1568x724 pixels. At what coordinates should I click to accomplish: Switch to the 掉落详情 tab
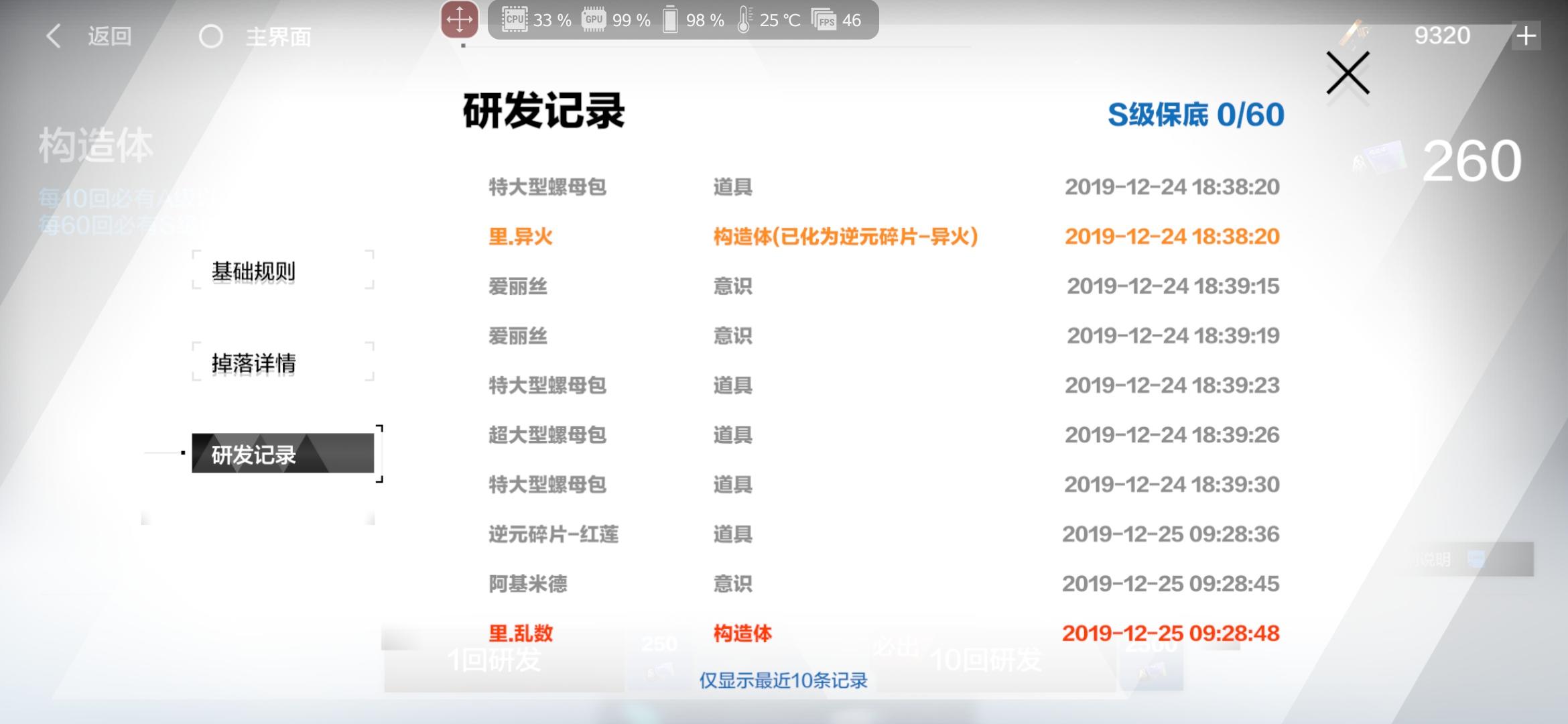coord(283,362)
